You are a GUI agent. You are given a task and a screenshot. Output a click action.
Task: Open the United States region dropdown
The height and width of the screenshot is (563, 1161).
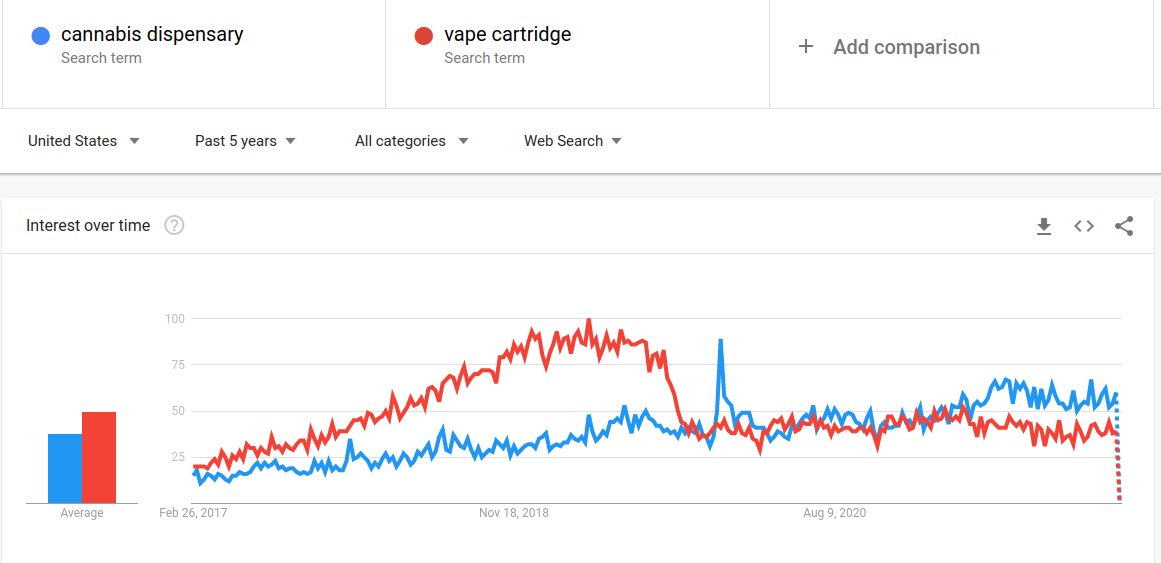(x=84, y=141)
